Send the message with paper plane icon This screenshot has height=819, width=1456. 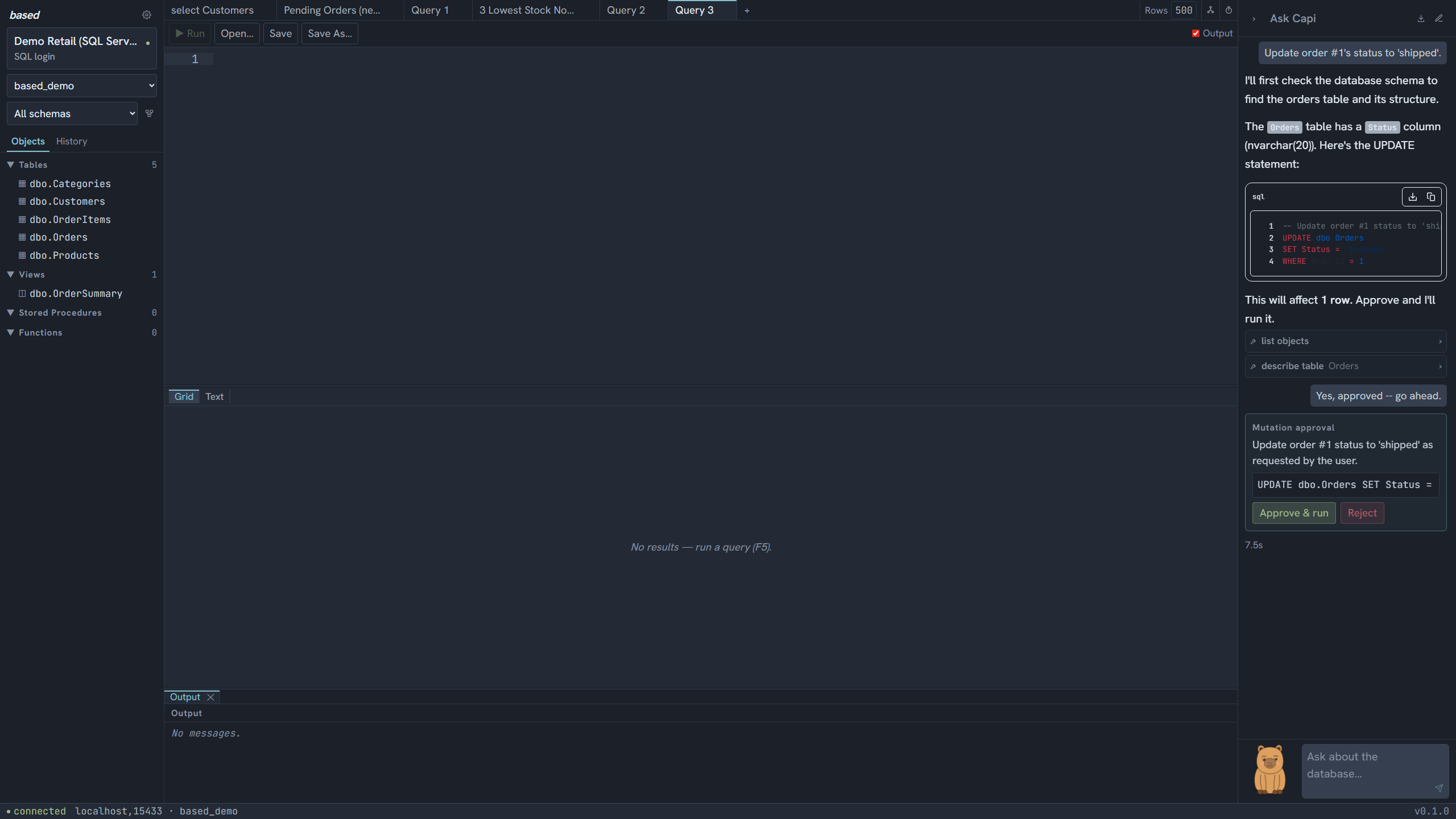(1439, 788)
